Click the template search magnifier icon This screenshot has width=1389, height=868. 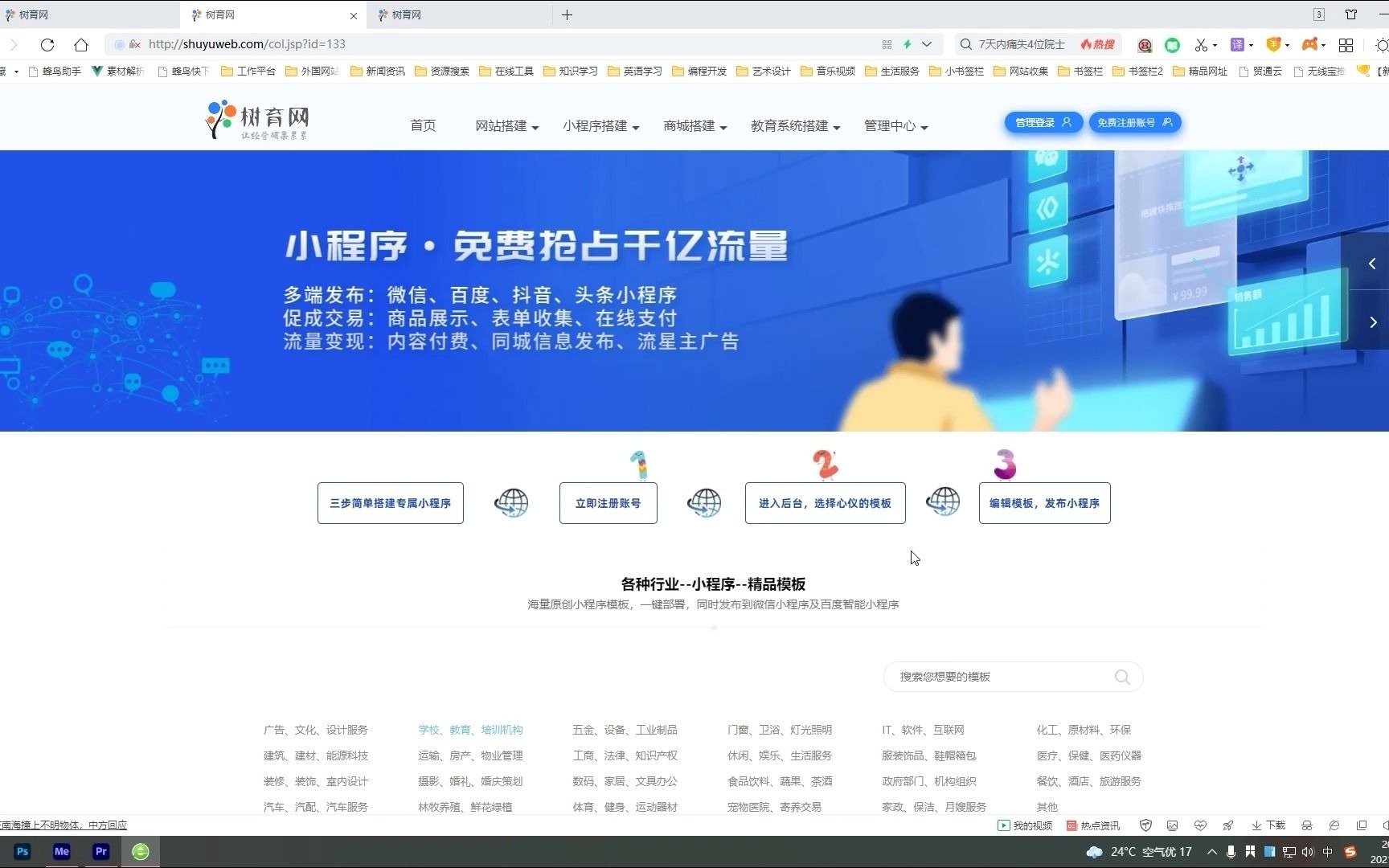point(1122,677)
